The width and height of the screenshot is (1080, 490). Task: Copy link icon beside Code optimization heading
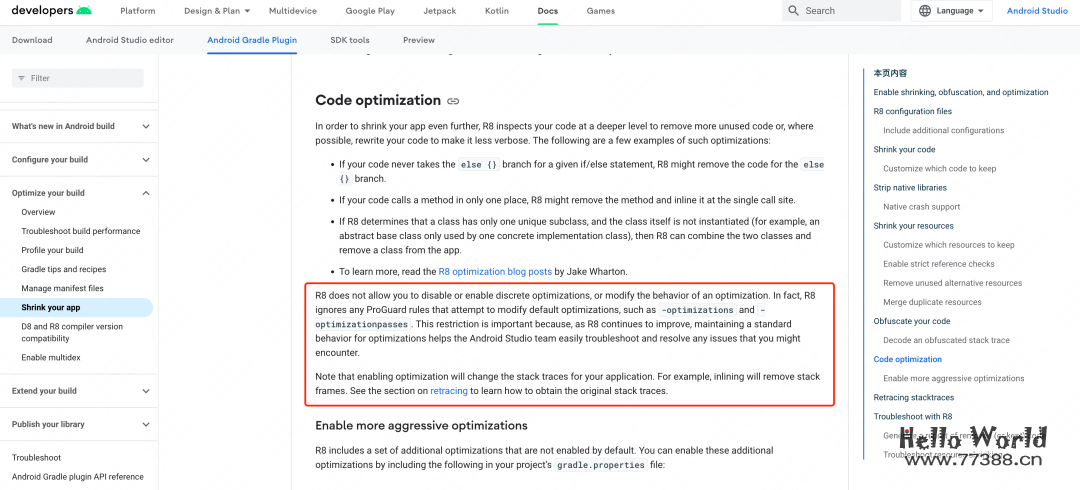(x=453, y=101)
